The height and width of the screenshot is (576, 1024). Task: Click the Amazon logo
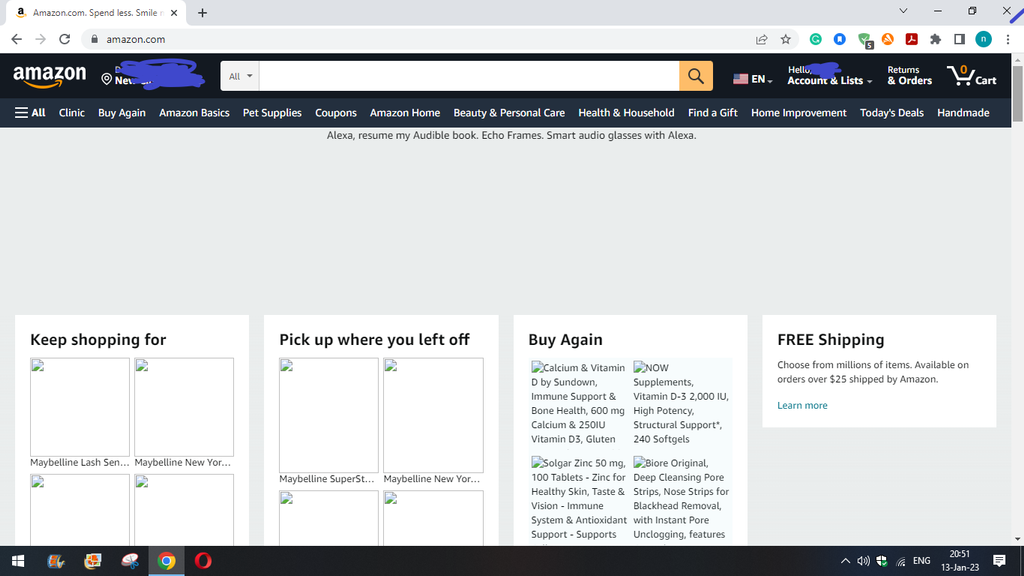[x=50, y=76]
